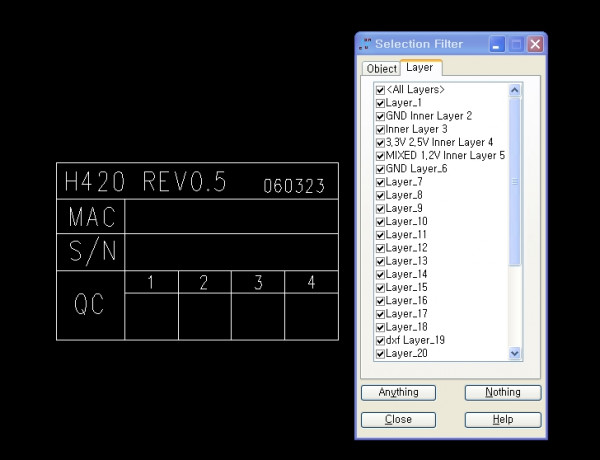Screen dimensions: 600x460
Task: Select the H420 REV0.5 text
Action: (145, 181)
